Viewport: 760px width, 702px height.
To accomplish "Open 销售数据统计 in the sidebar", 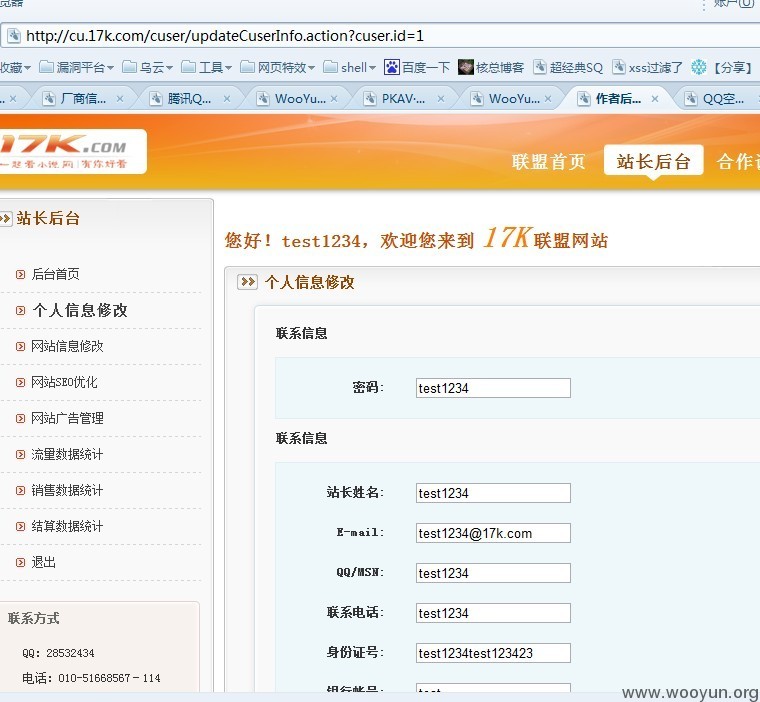I will (x=67, y=490).
